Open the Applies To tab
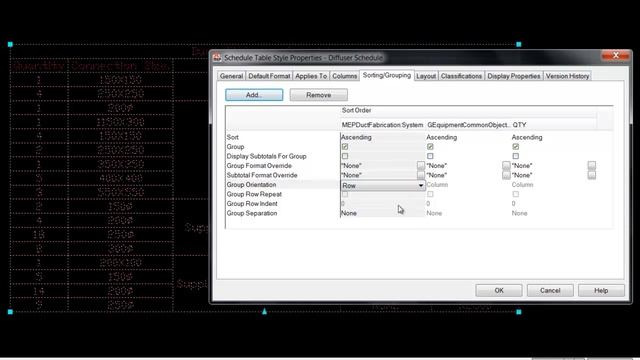640x360 pixels. pos(311,76)
